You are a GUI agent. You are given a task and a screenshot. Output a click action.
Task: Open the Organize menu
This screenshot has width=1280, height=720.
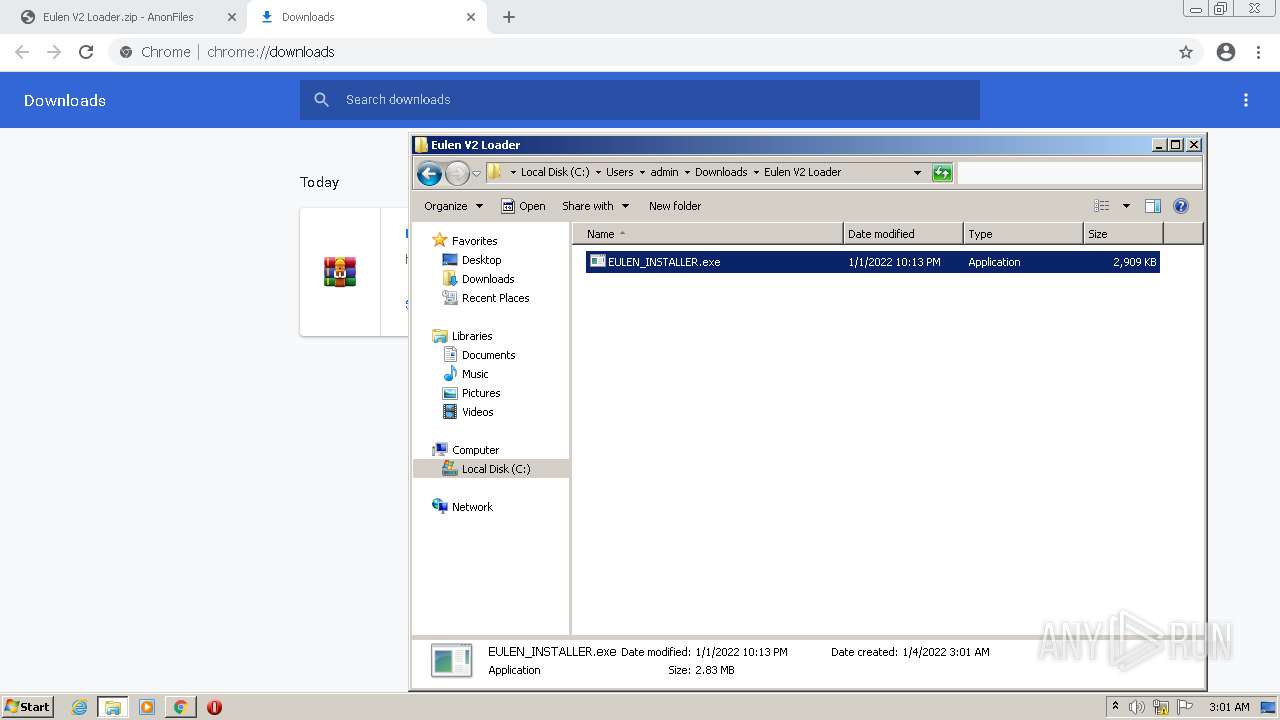(453, 206)
